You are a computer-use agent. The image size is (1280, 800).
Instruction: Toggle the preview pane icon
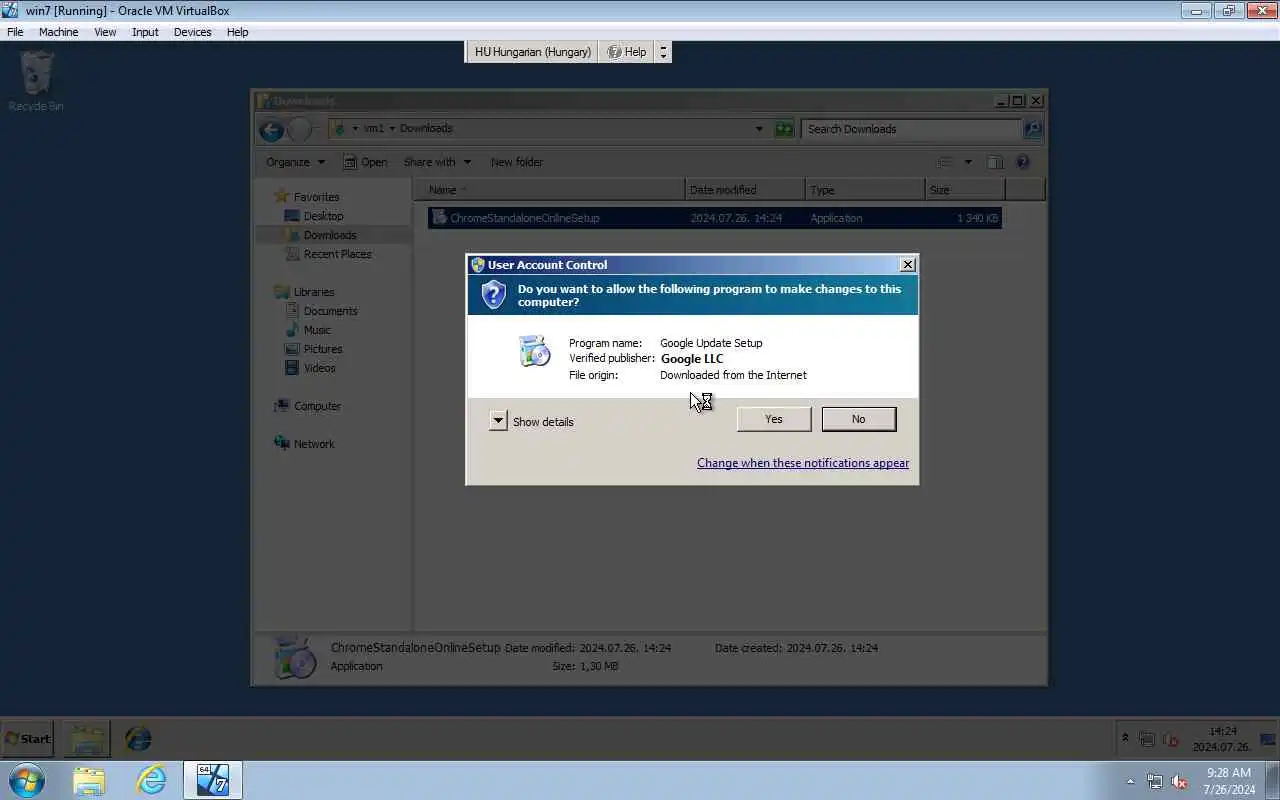tap(995, 162)
